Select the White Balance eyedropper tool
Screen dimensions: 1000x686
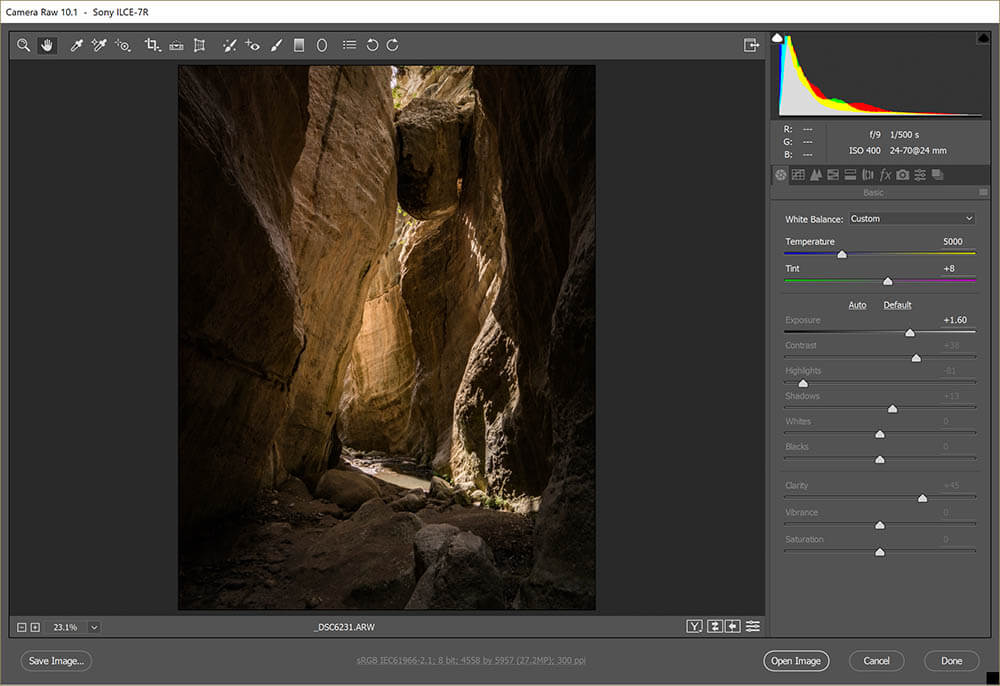tap(75, 44)
